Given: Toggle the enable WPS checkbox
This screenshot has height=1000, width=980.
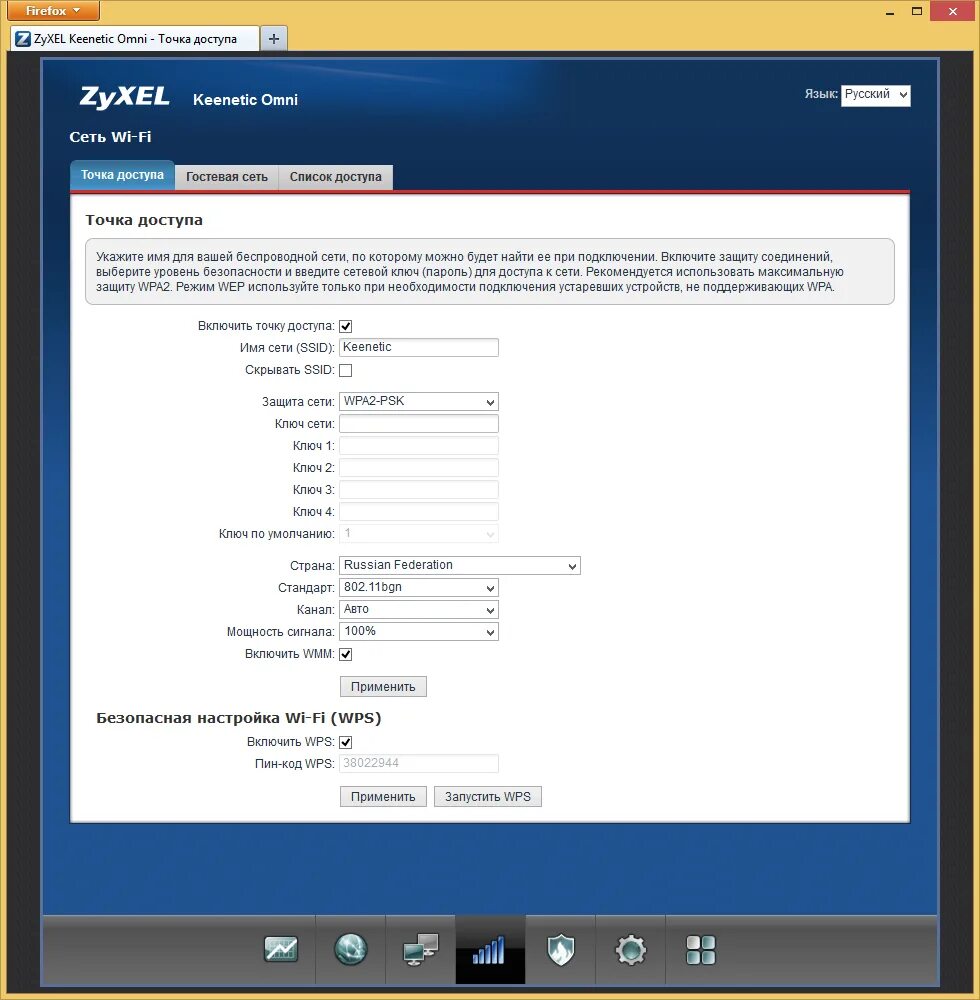Looking at the screenshot, I should pos(346,742).
